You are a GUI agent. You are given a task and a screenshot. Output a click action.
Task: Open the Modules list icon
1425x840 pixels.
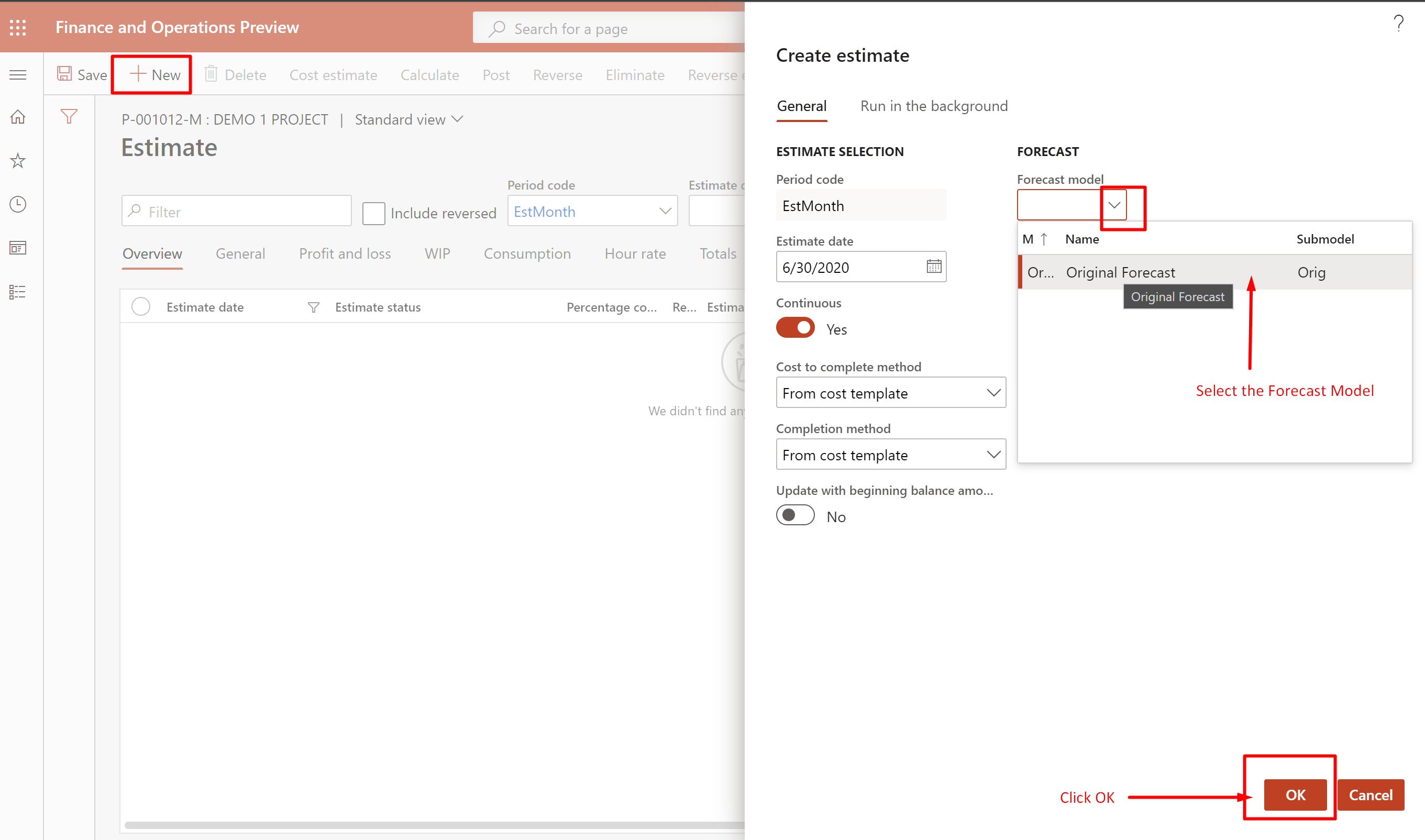point(17,291)
